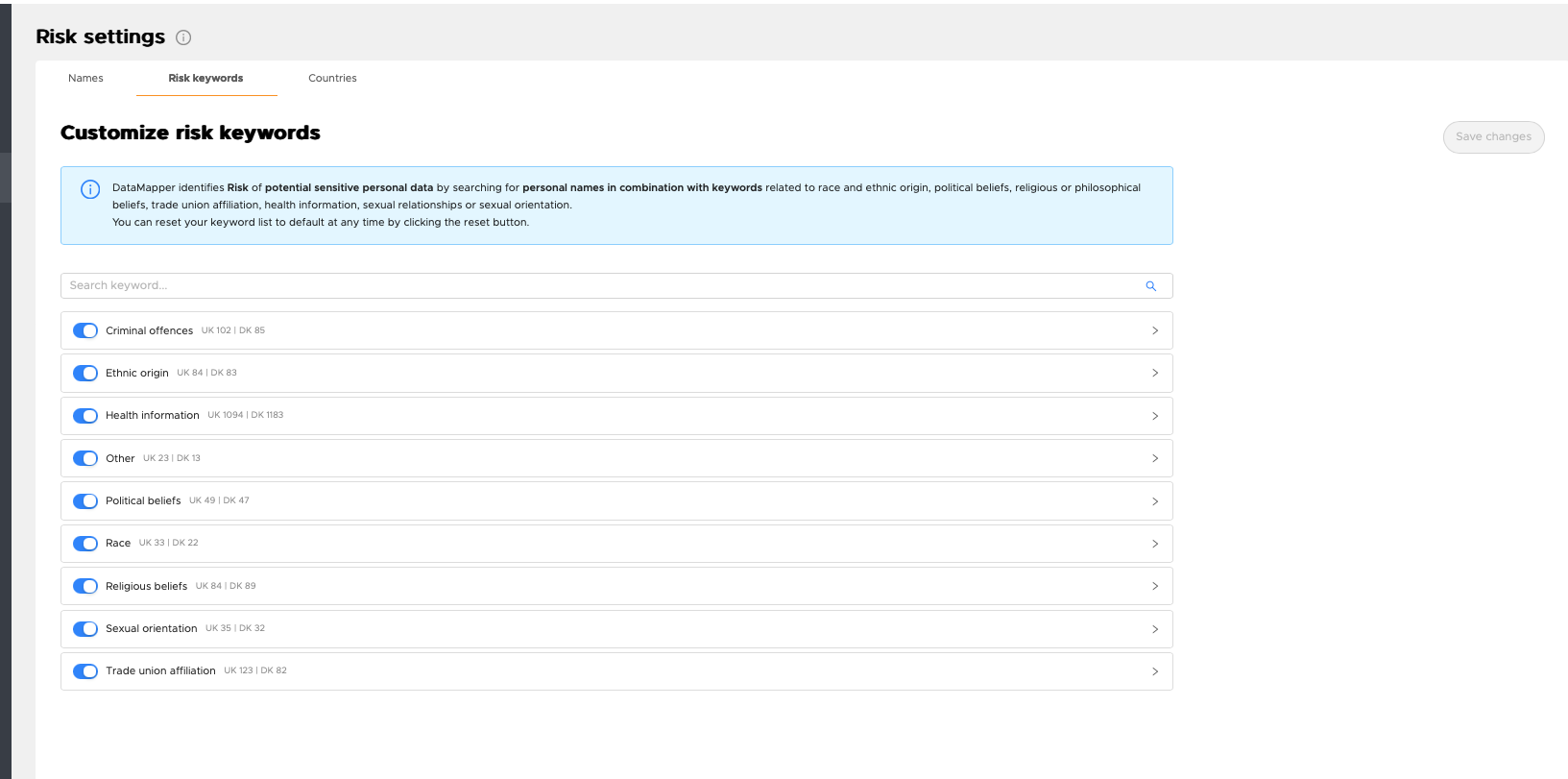1568x779 pixels.
Task: Switch off Trade union affiliation toggle
Action: click(x=85, y=671)
